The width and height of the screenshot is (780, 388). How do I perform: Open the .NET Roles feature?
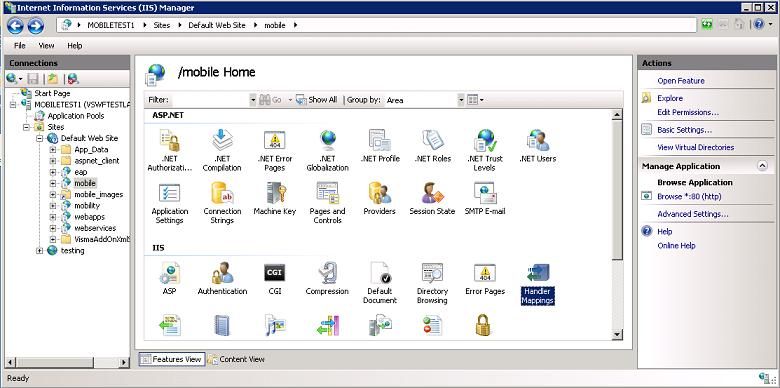433,146
